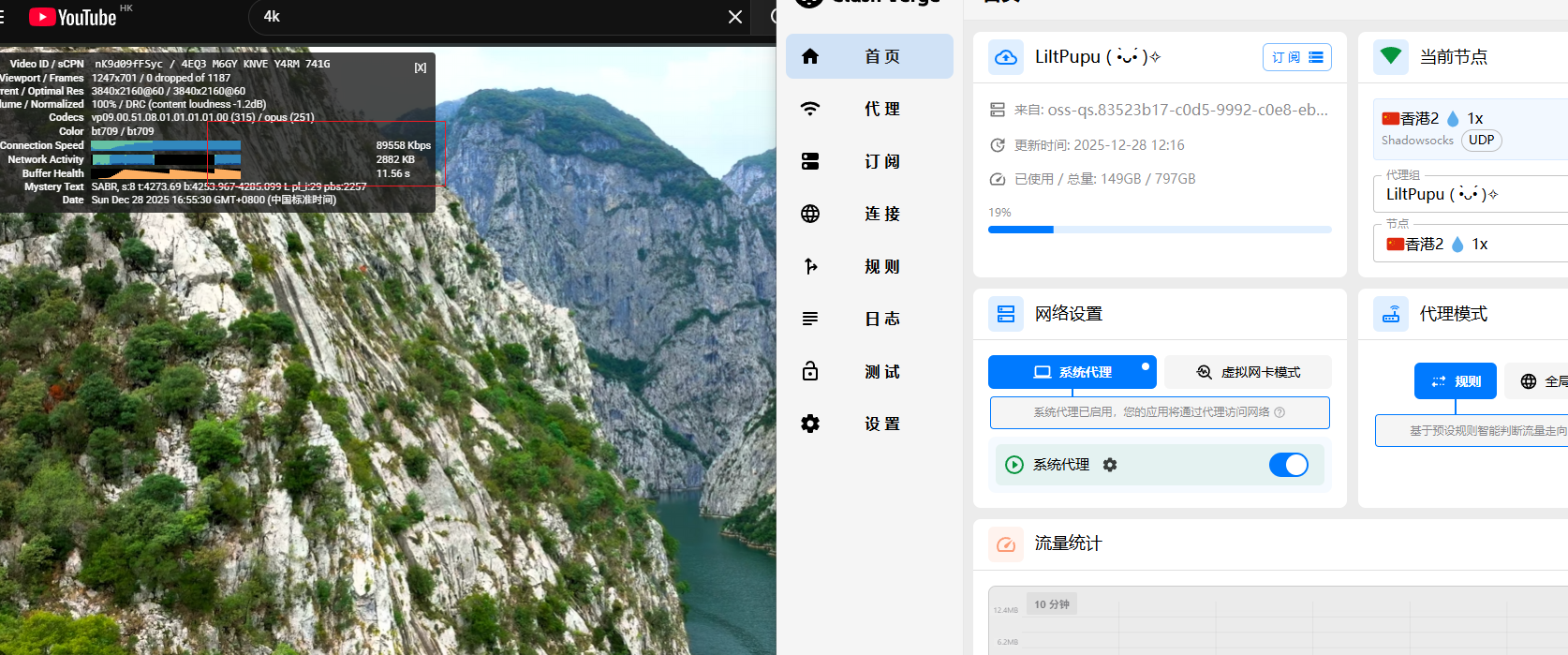This screenshot has width=1568, height=655.
Task: Click the 设置 gear icon in sidebar
Action: 810,424
